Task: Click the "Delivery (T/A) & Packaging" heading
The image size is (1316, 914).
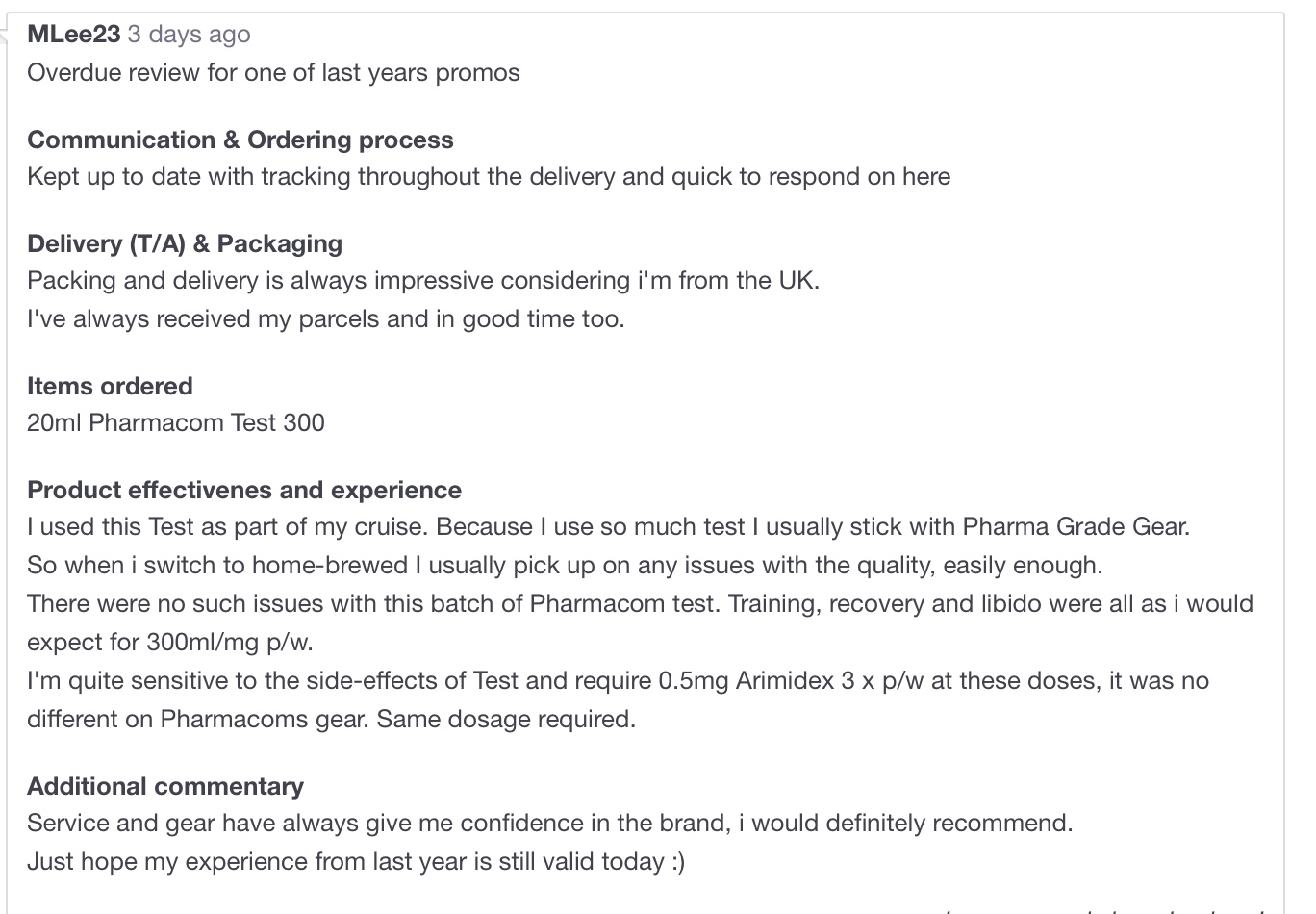Action: 184,243
